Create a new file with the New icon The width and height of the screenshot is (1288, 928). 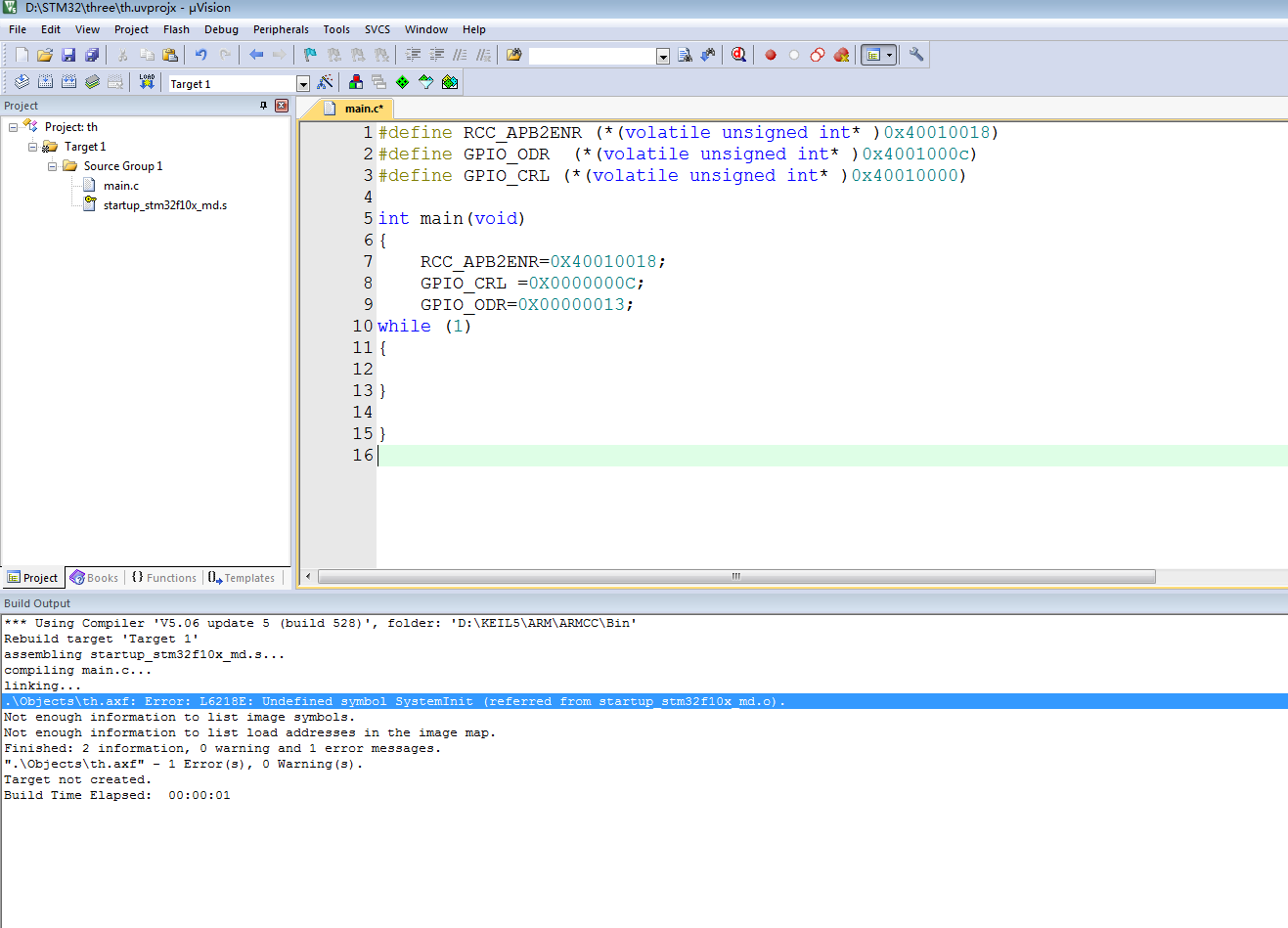click(x=22, y=55)
